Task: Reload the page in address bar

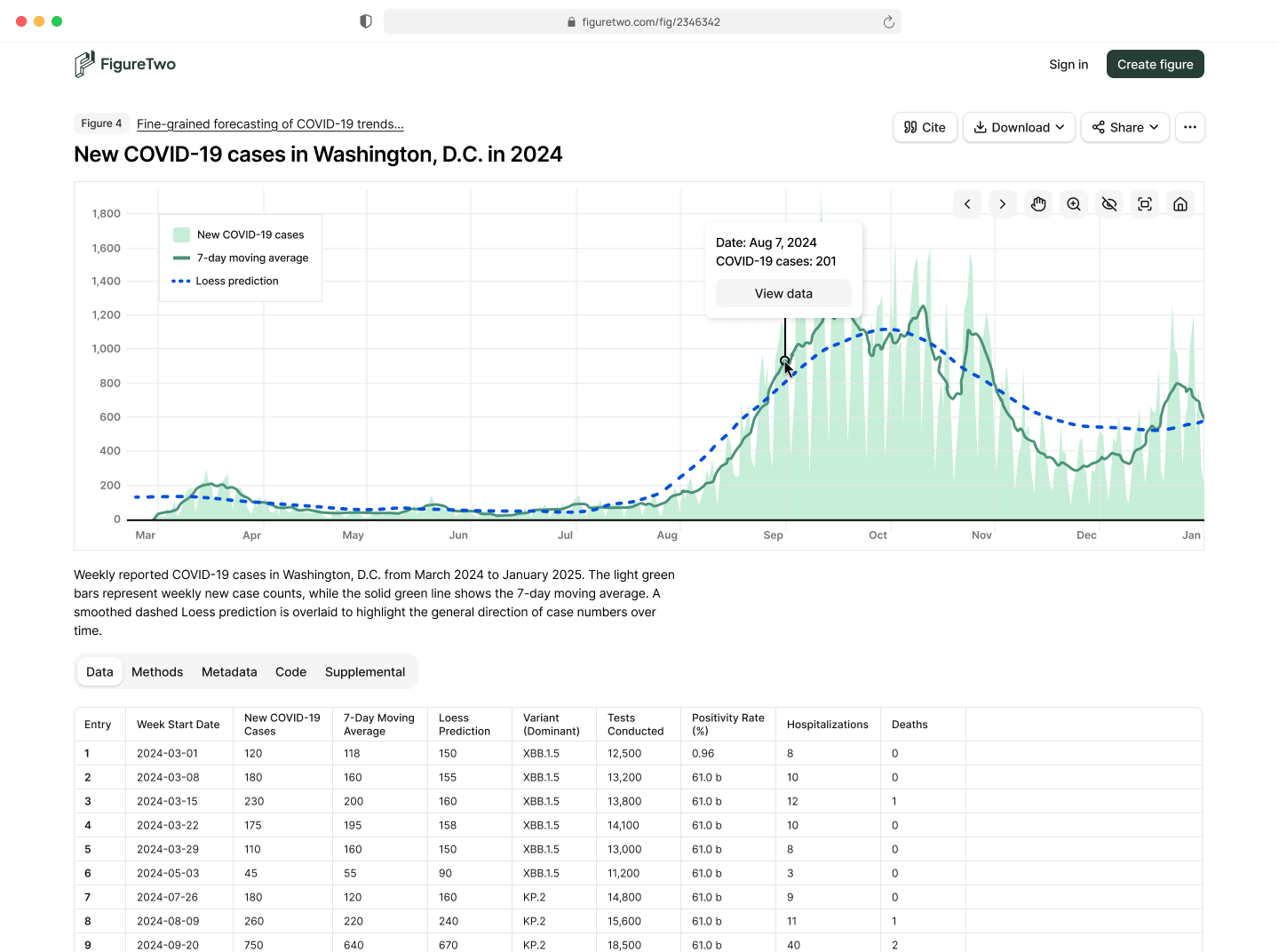Action: coord(888,22)
